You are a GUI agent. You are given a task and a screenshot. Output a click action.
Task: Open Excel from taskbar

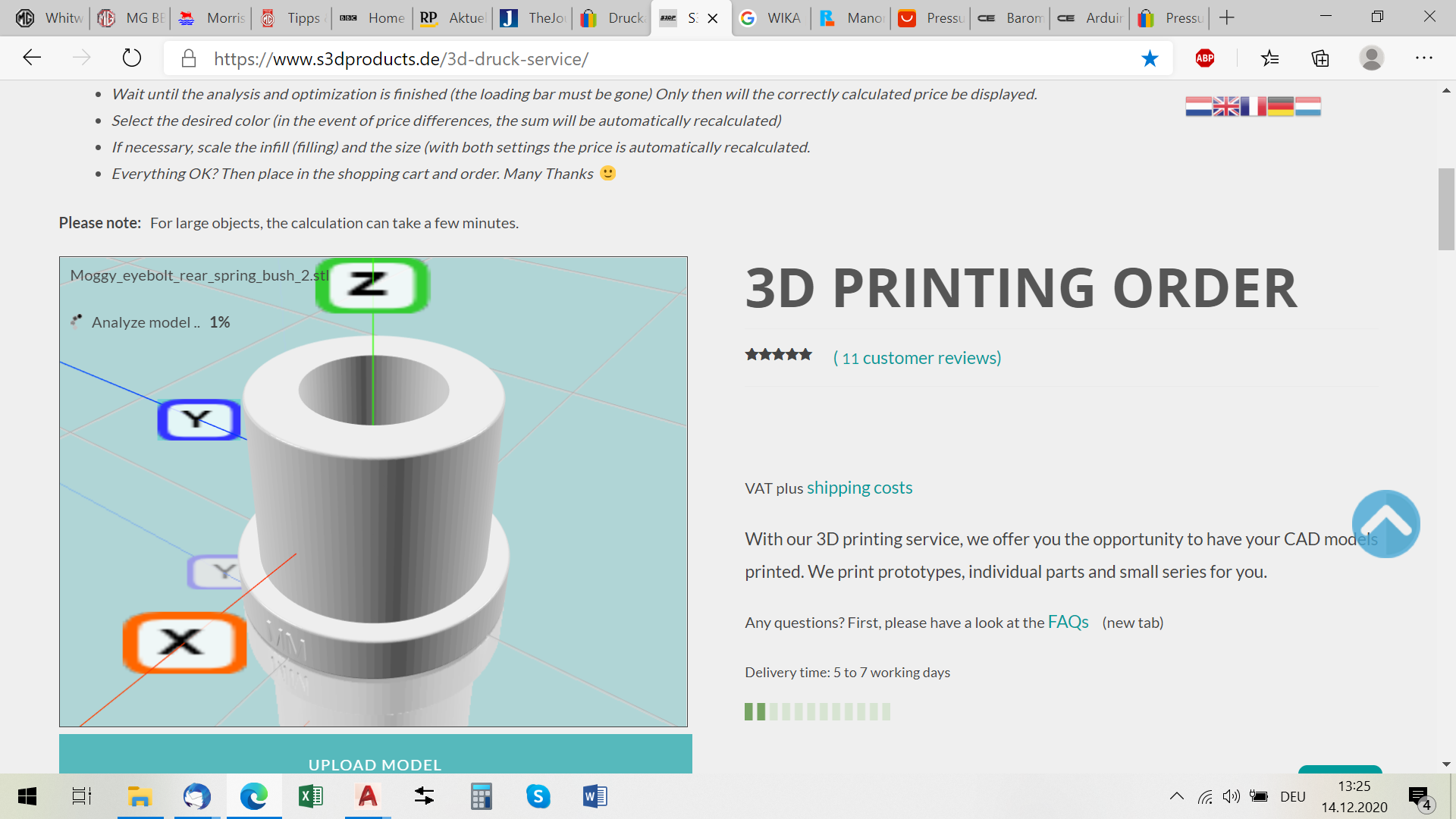pos(311,796)
